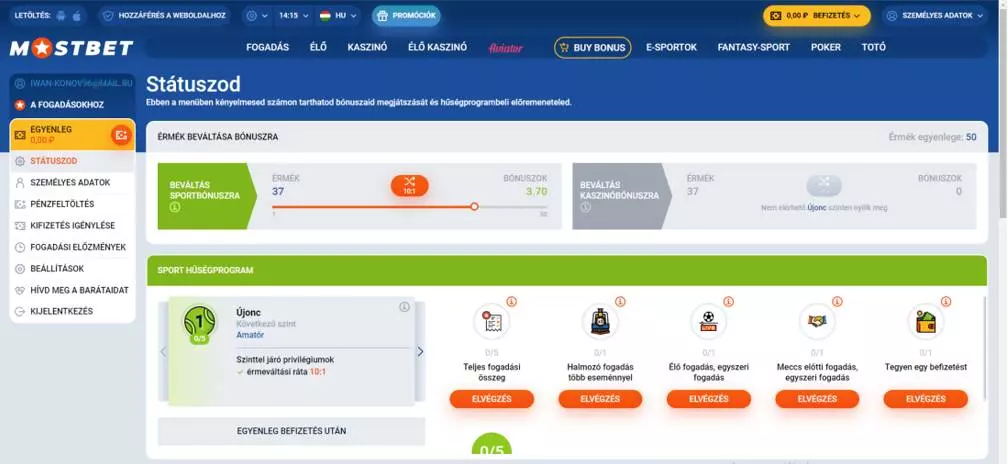1008x464 pixels.
Task: Show the next loyalty level with right arrow
Action: (420, 352)
